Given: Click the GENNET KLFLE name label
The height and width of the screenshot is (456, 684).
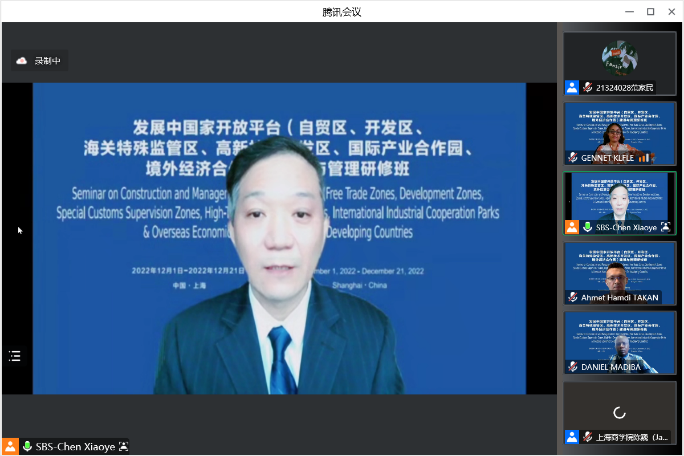Looking at the screenshot, I should pos(608,158).
